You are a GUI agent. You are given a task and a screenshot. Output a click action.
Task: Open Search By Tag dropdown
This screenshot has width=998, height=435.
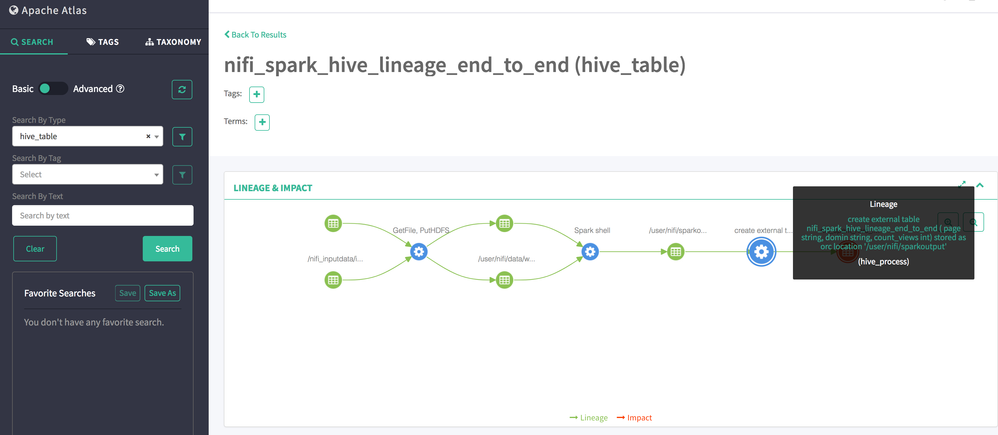(x=88, y=175)
